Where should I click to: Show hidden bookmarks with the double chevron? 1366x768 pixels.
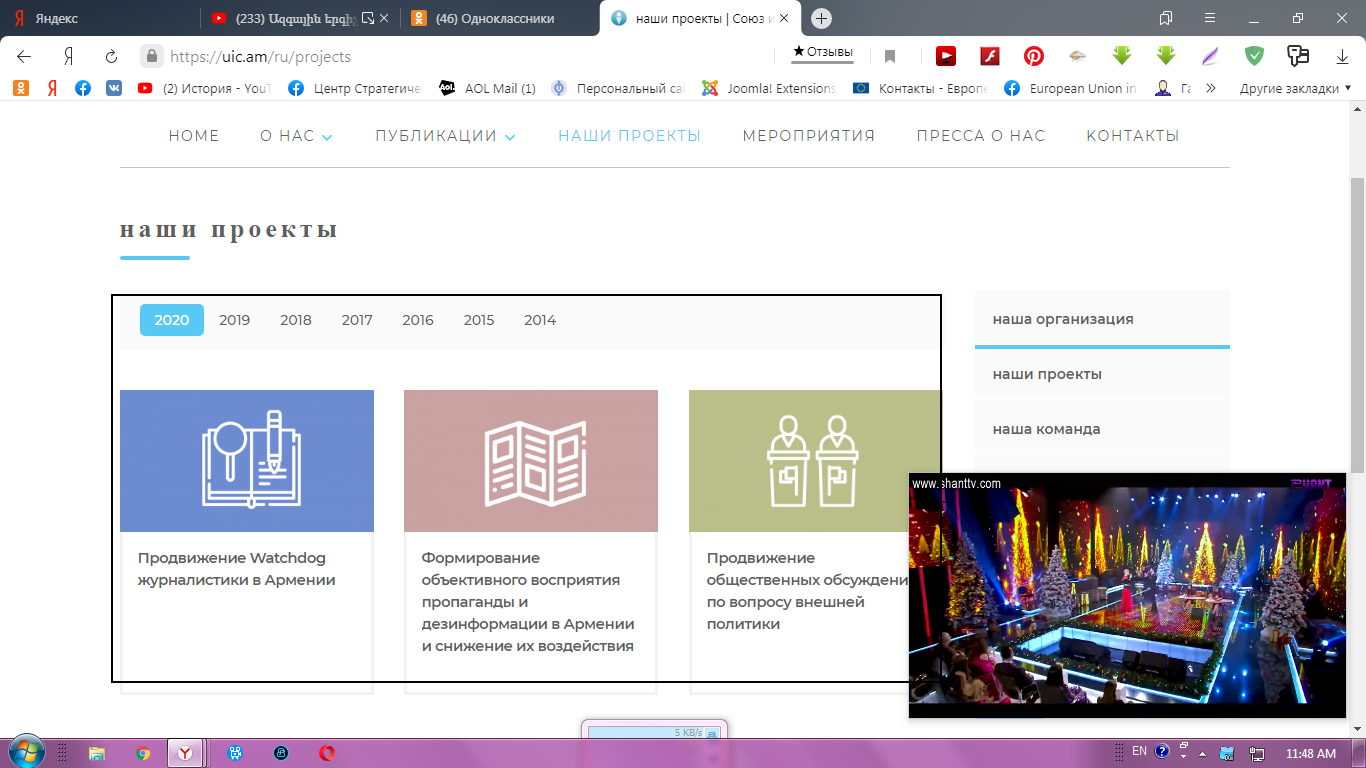pos(1211,88)
